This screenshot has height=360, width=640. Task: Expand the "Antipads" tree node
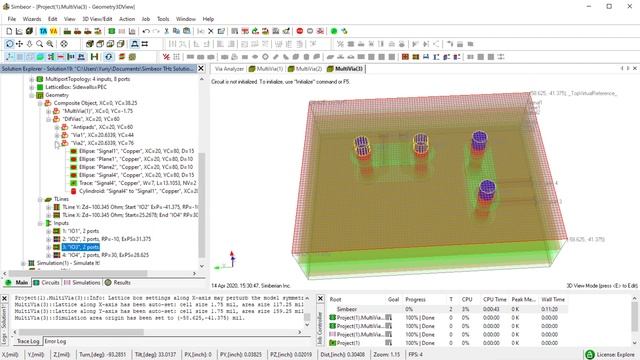57,127
